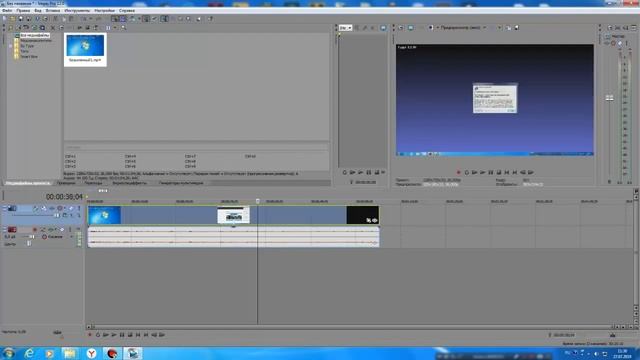The height and width of the screenshot is (360, 640).
Task: Arm the audio track for recording
Action: point(35,230)
